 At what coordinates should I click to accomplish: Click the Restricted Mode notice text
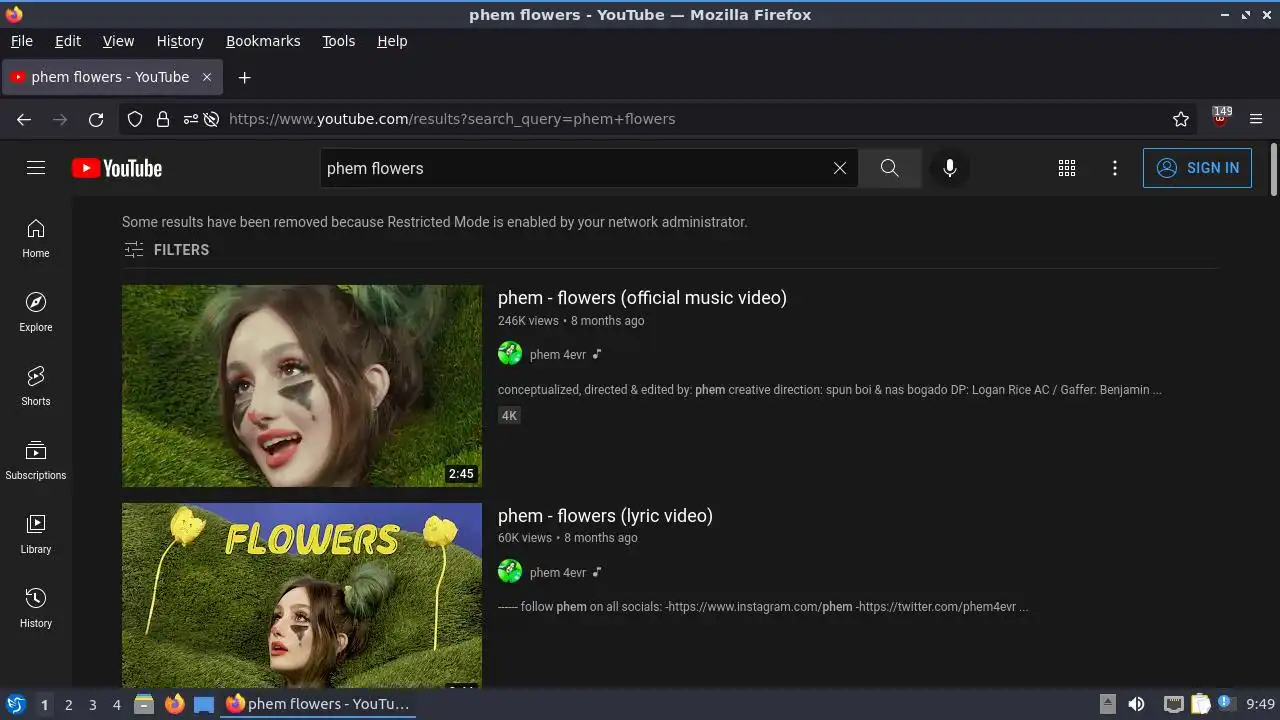click(434, 222)
